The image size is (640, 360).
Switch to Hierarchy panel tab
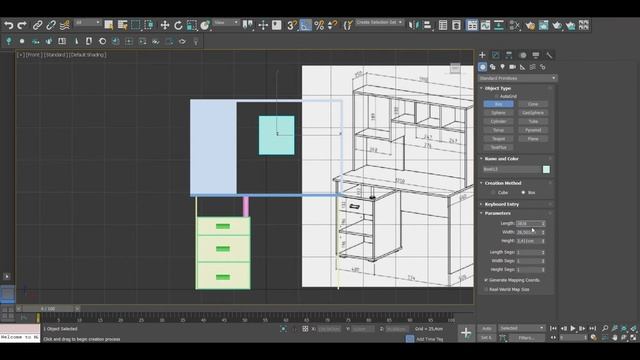[x=509, y=55]
